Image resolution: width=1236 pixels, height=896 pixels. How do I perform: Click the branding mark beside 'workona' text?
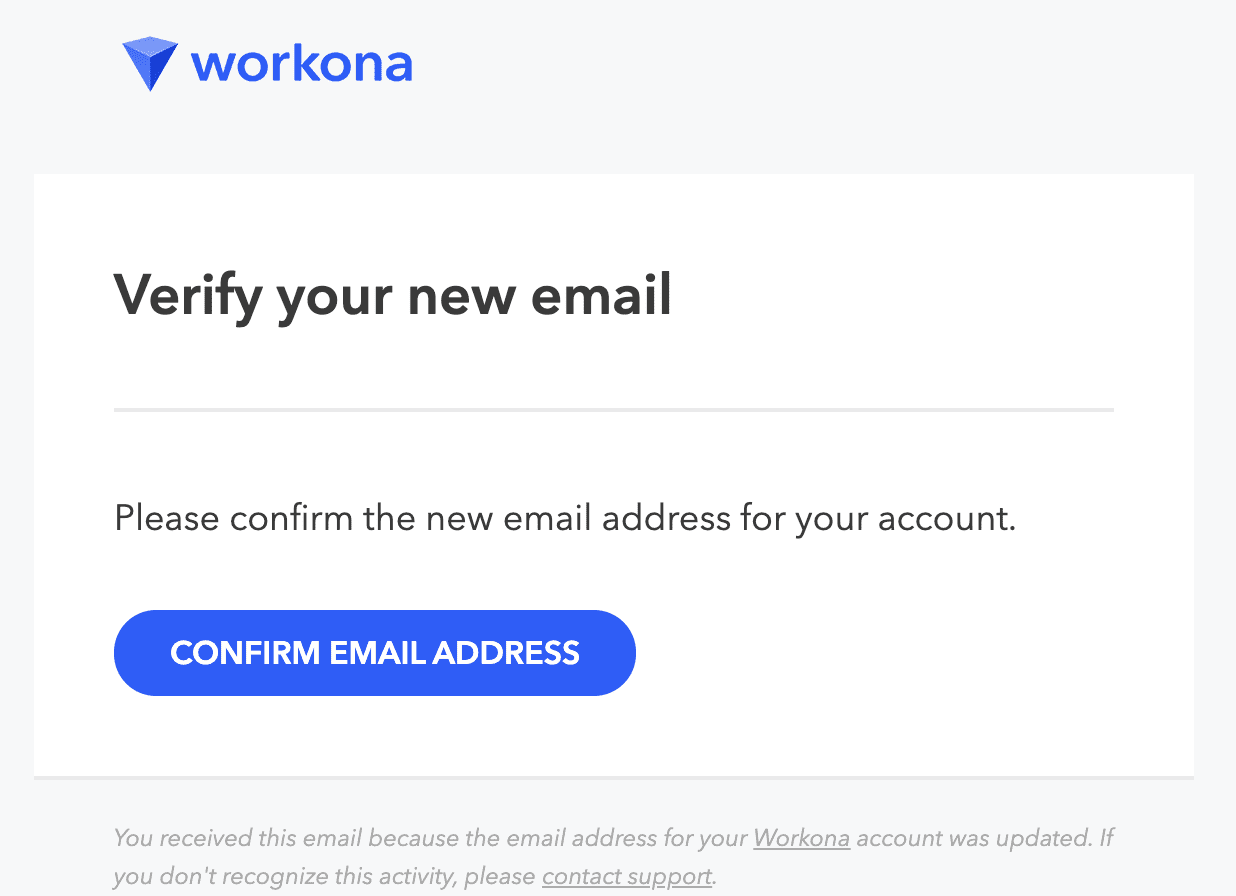pos(148,62)
